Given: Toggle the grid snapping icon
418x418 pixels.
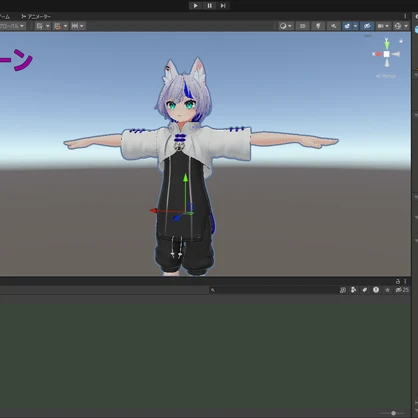Looking at the screenshot, I should pyautogui.click(x=57, y=26).
